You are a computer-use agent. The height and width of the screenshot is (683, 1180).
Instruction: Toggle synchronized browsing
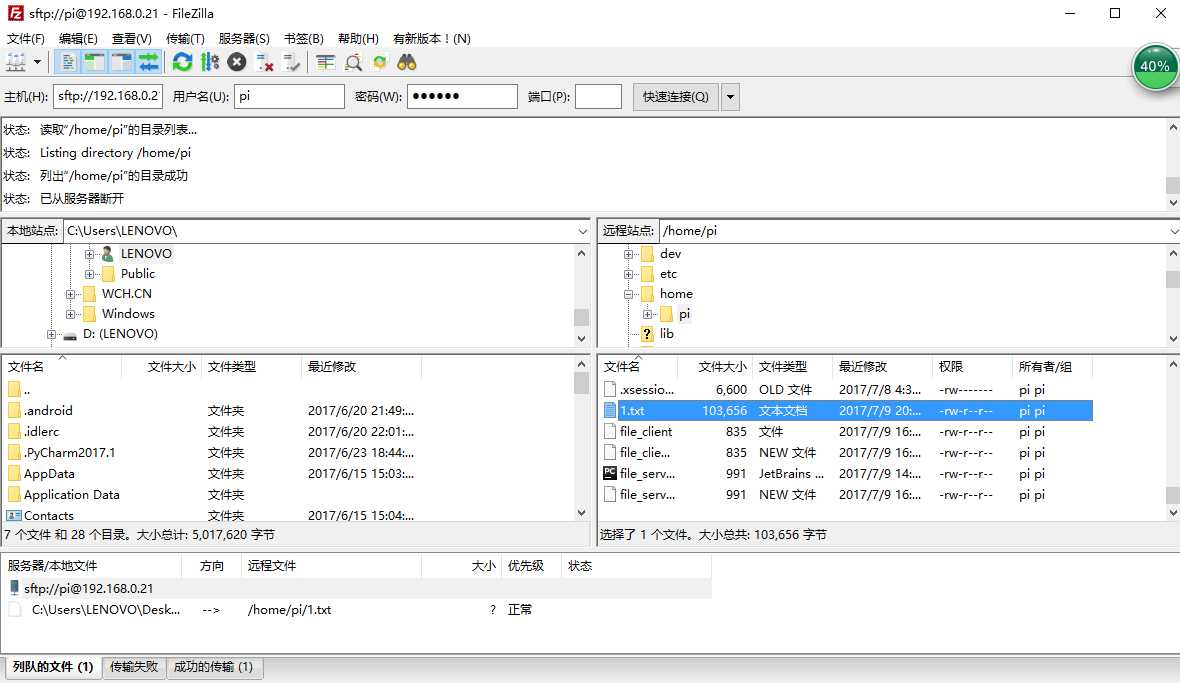[380, 62]
